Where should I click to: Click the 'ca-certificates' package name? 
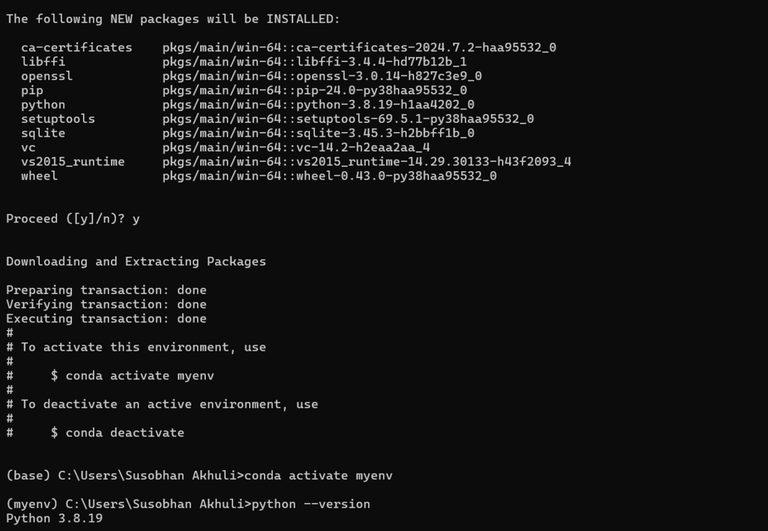76,47
